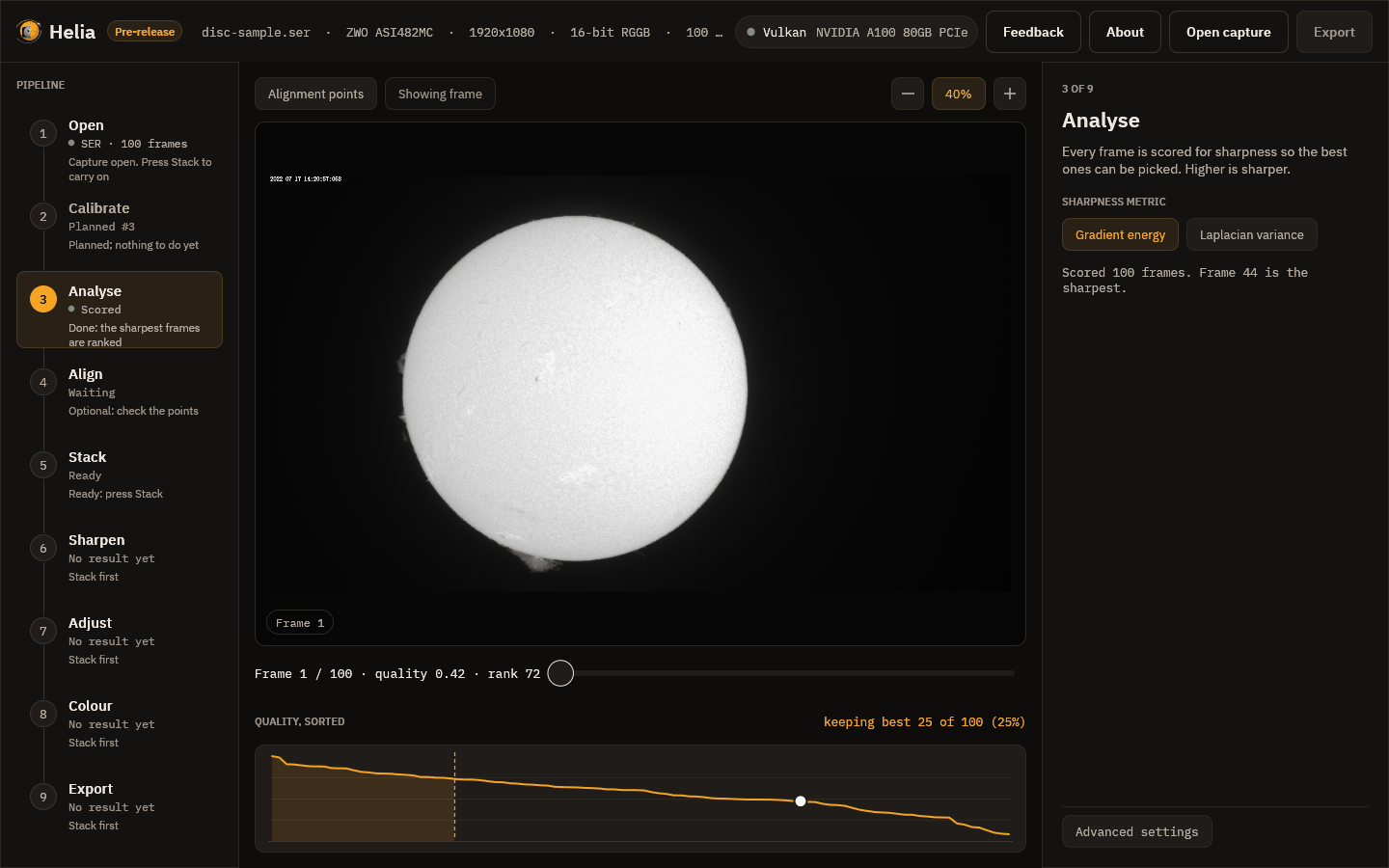
Task: Select step 5 number circle for Stack
Action: (43, 465)
